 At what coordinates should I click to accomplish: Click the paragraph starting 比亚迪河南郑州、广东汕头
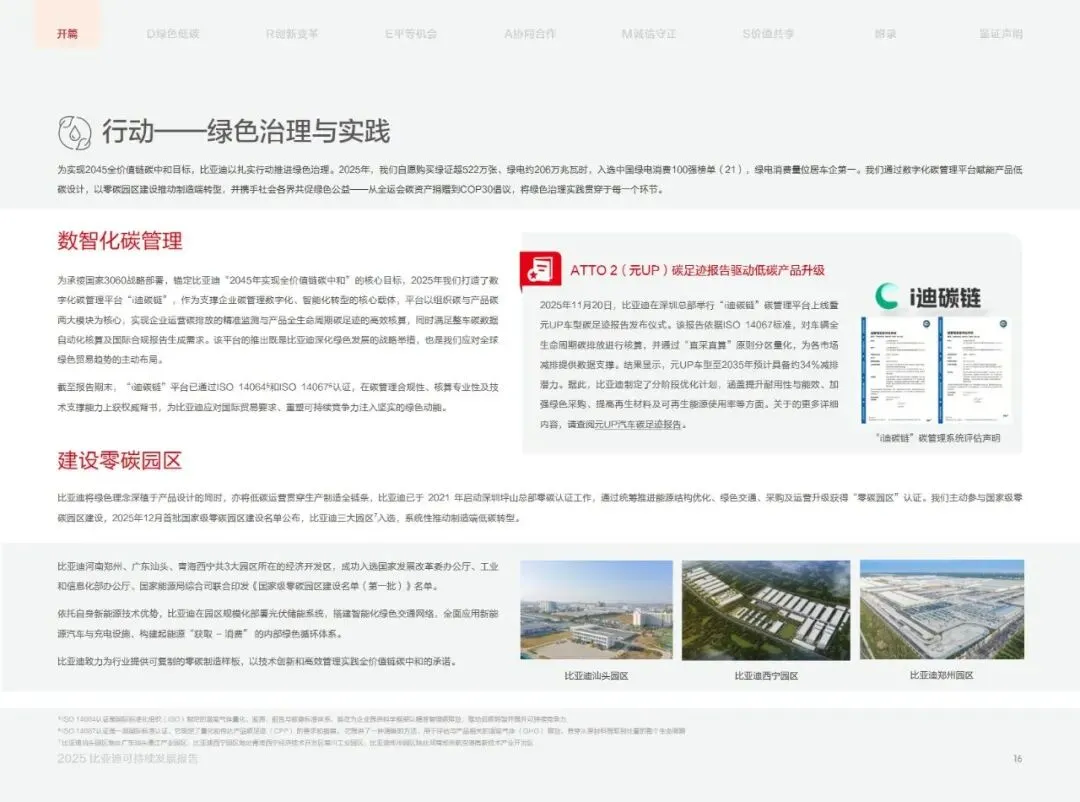point(278,576)
